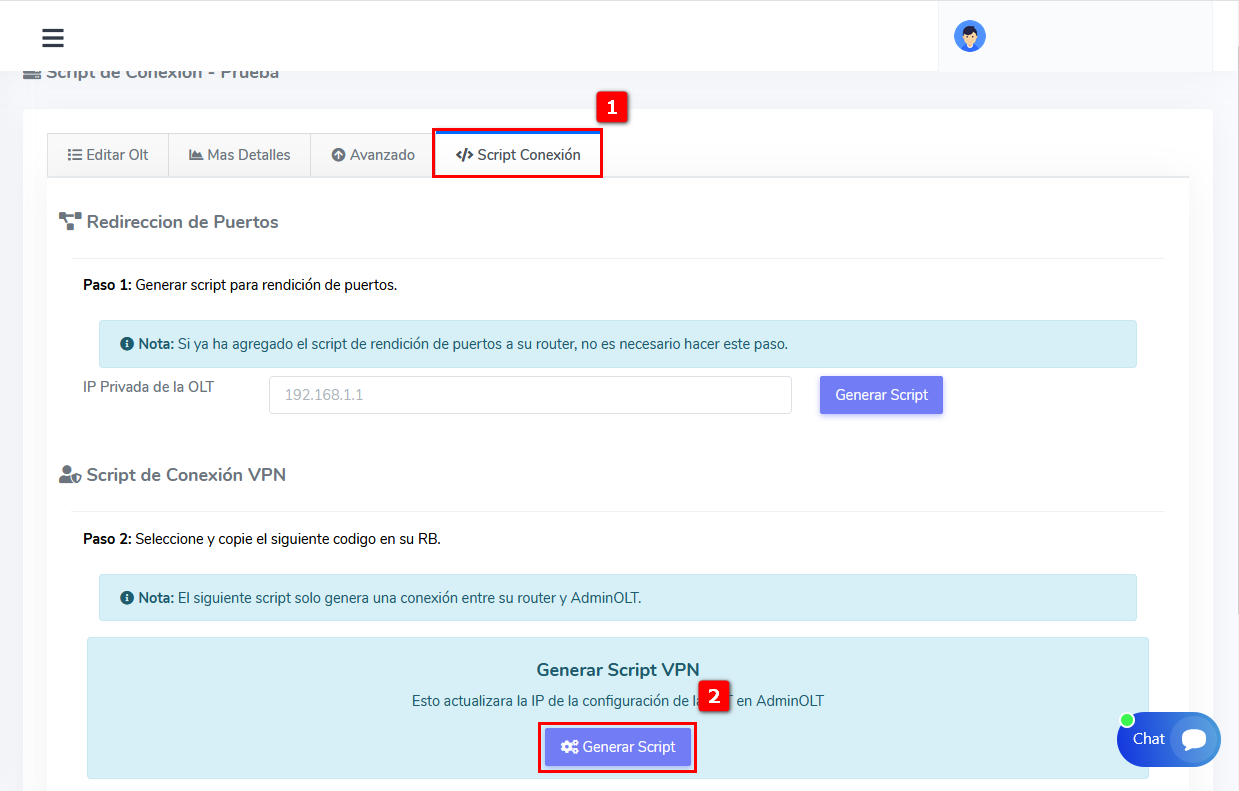Click the network icon beside Redireccion de Puertos
Screen dimensions: 1239x791
tap(70, 222)
